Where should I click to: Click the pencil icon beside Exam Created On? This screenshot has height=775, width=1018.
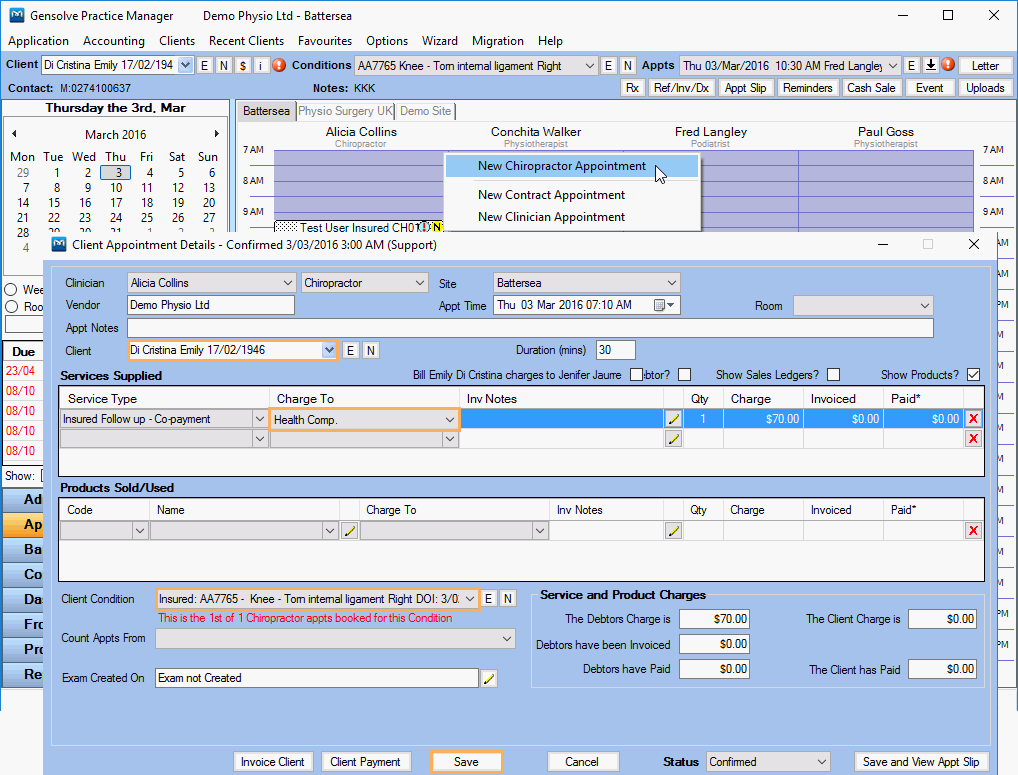pos(491,677)
